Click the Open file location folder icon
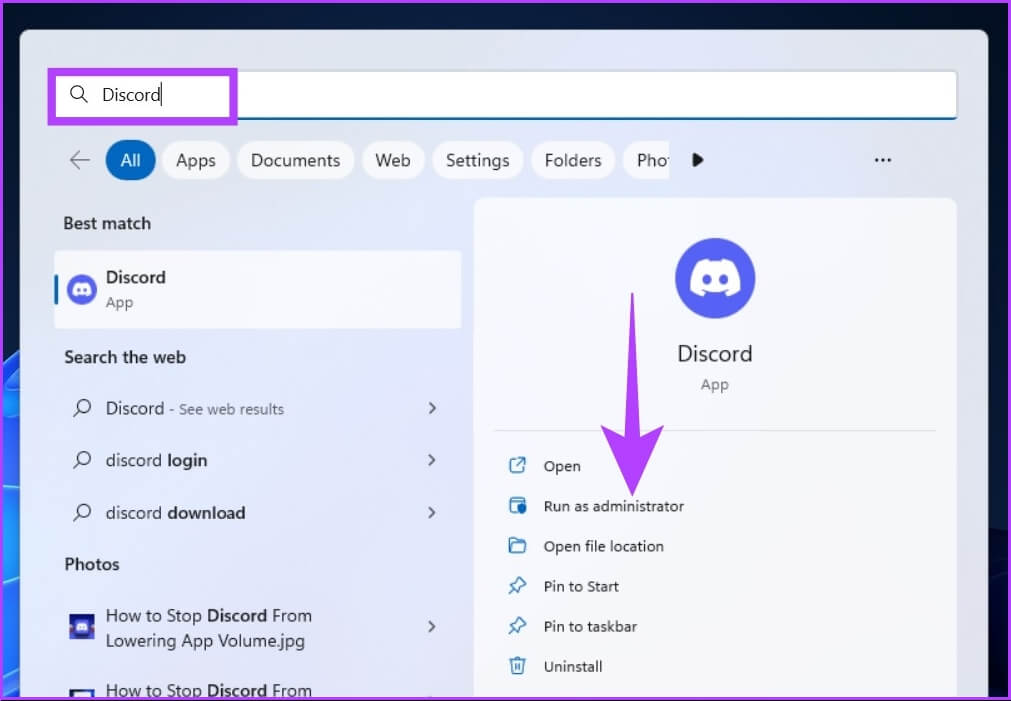 pos(517,546)
